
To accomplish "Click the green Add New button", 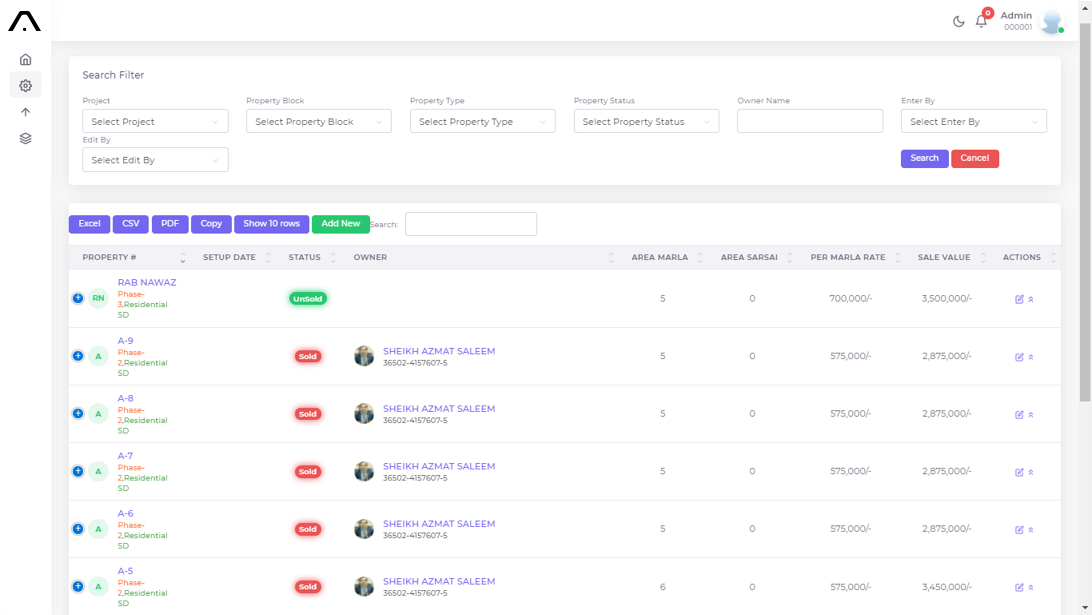I will click(x=340, y=224).
